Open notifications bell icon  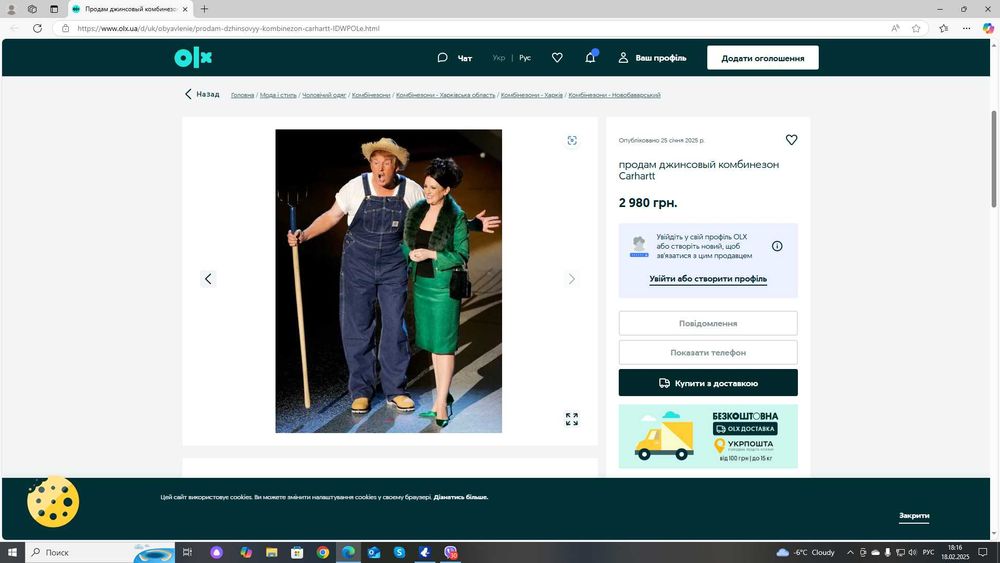click(590, 58)
